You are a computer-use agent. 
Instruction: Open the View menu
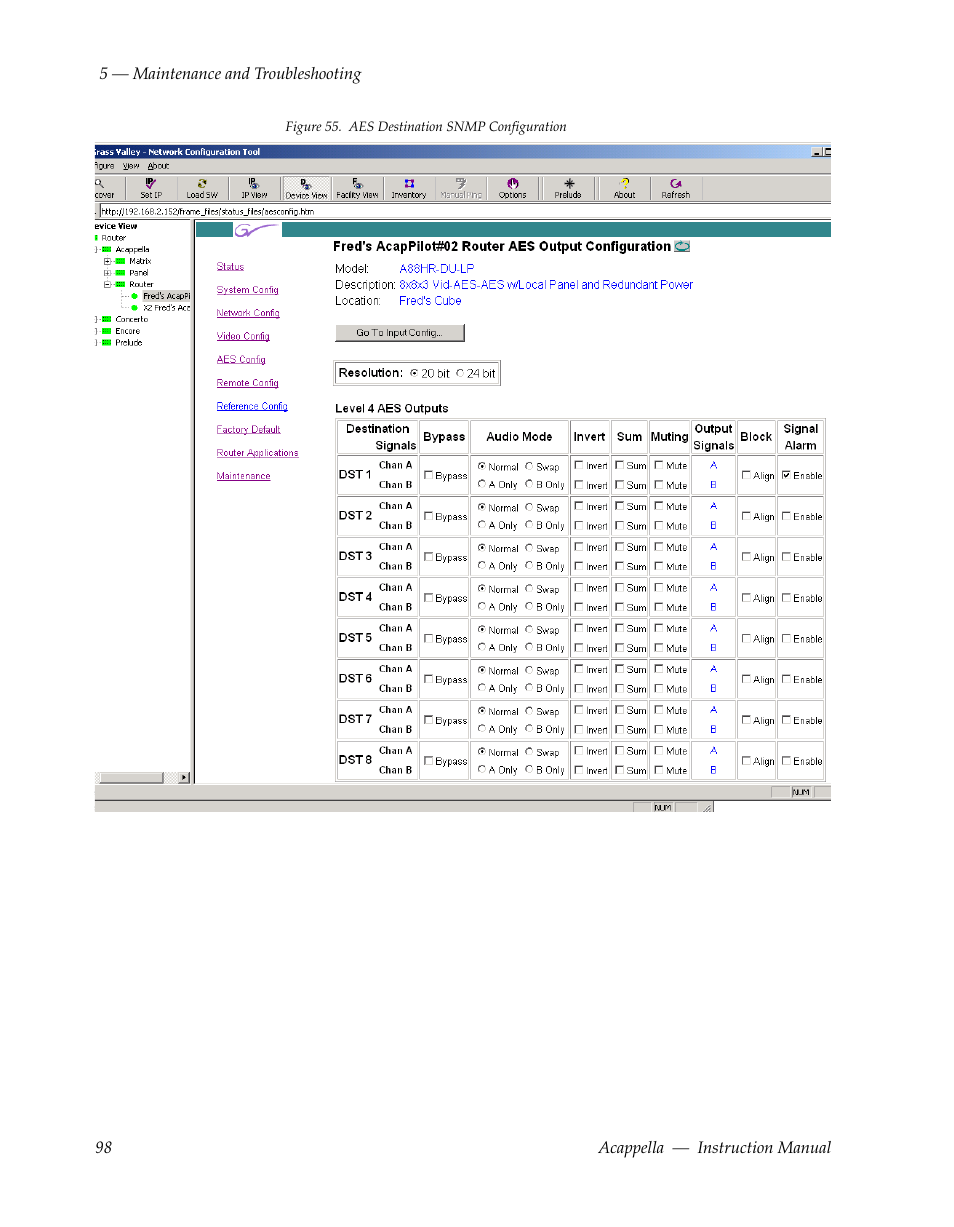(131, 166)
